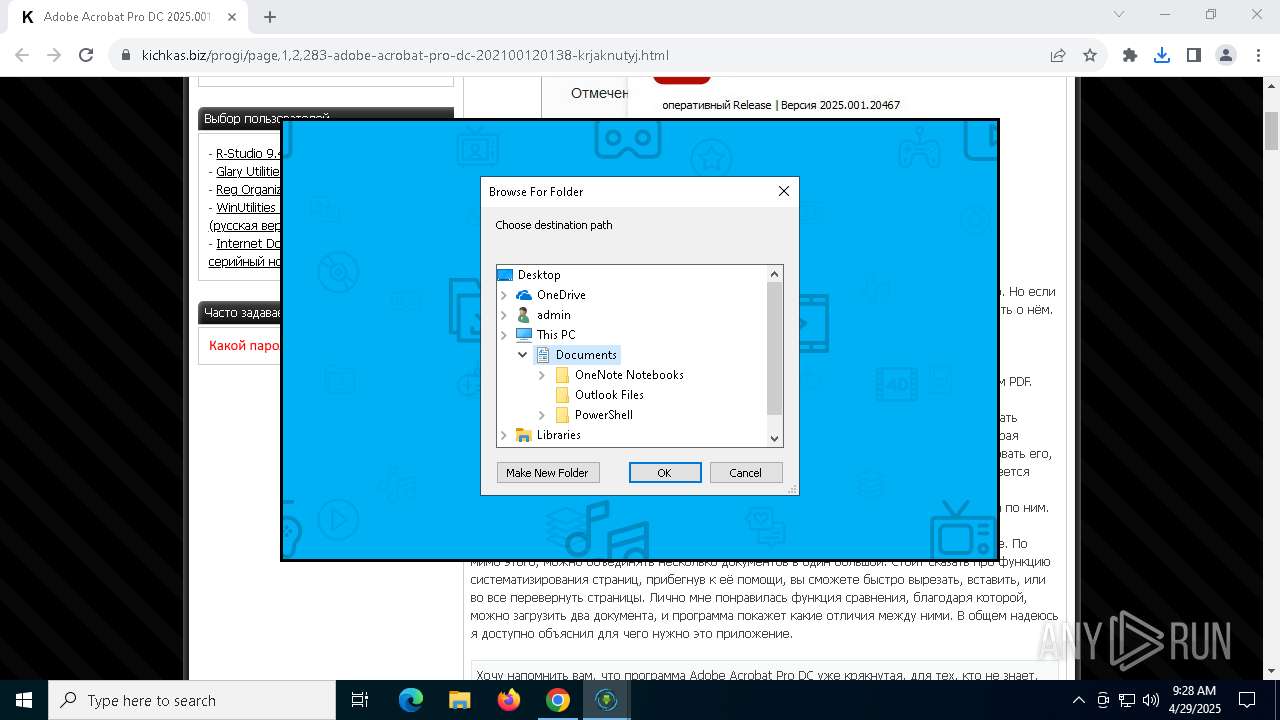Viewport: 1280px width, 720px height.
Task: Open File Explorer from taskbar
Action: point(459,700)
